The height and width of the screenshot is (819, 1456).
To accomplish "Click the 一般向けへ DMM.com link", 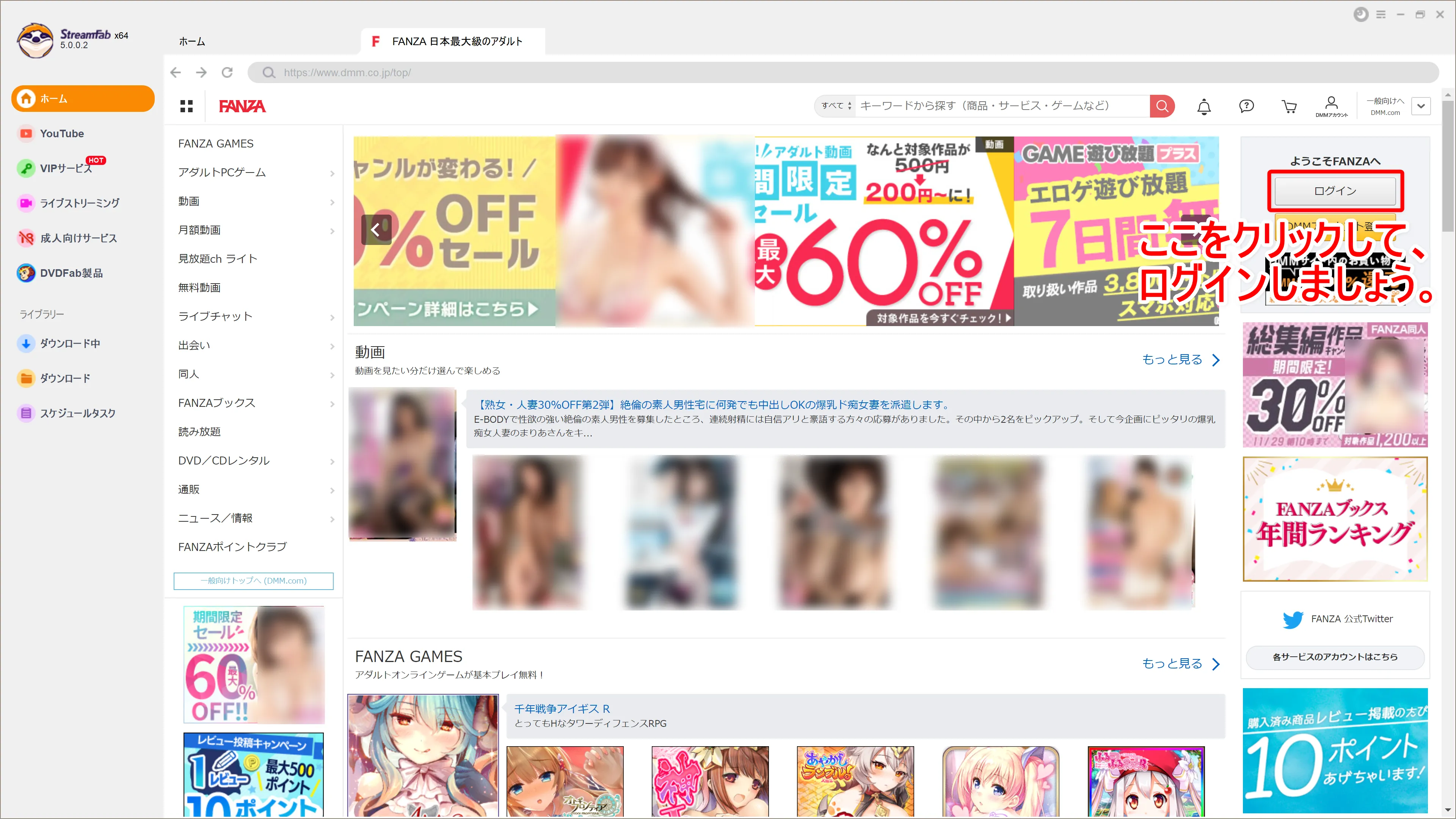I will point(1385,106).
